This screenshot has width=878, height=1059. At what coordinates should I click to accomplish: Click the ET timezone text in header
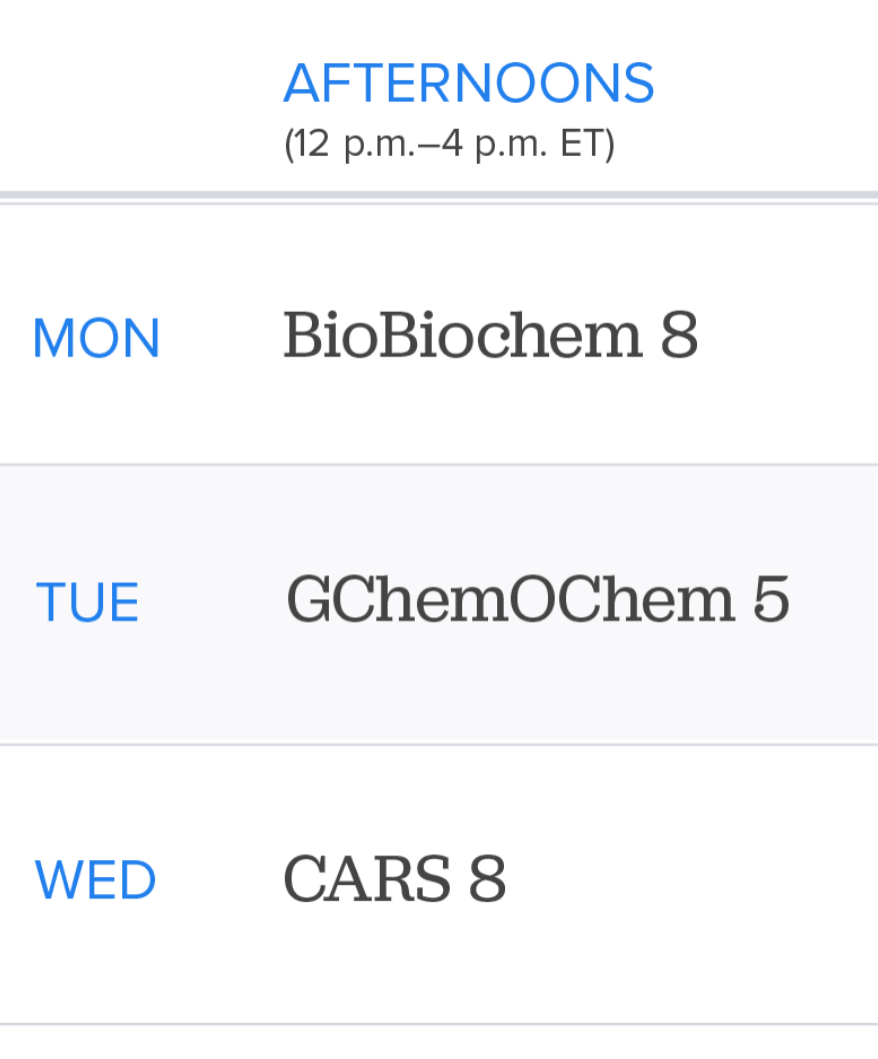[587, 146]
